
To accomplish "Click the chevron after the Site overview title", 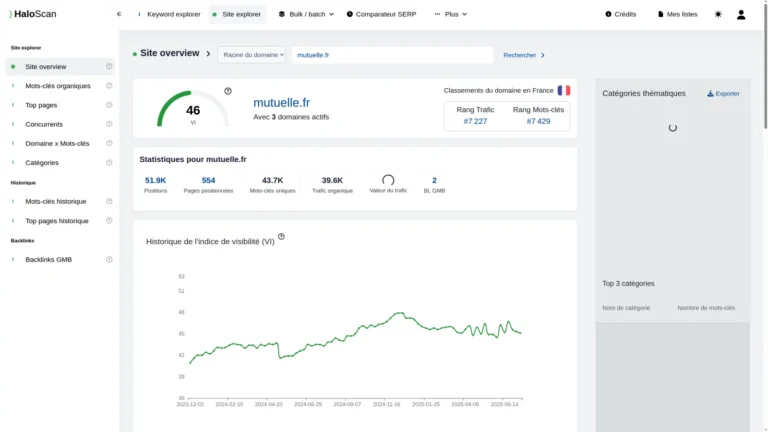I will (208, 53).
